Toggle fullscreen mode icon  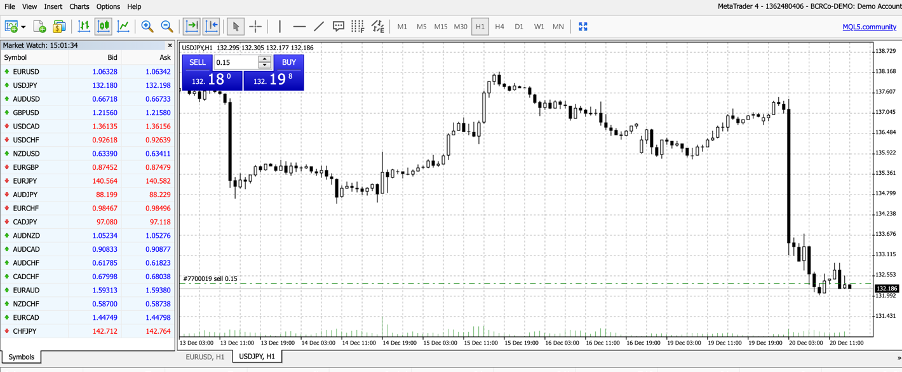pos(583,26)
